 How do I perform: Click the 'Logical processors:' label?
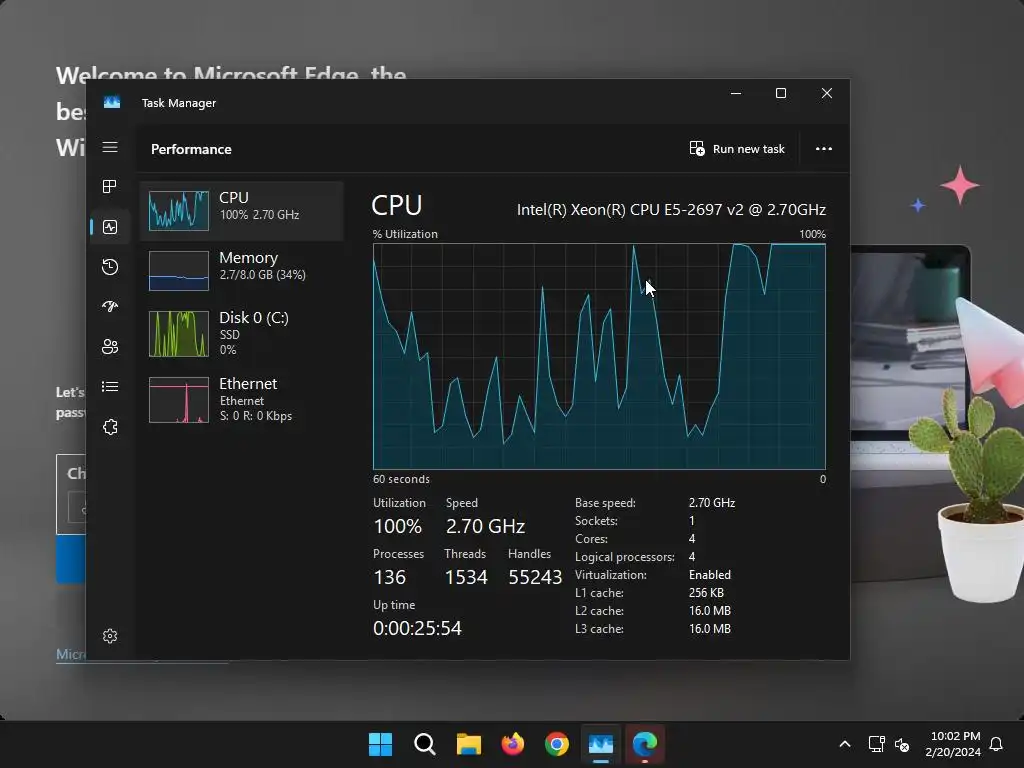pyautogui.click(x=624, y=557)
